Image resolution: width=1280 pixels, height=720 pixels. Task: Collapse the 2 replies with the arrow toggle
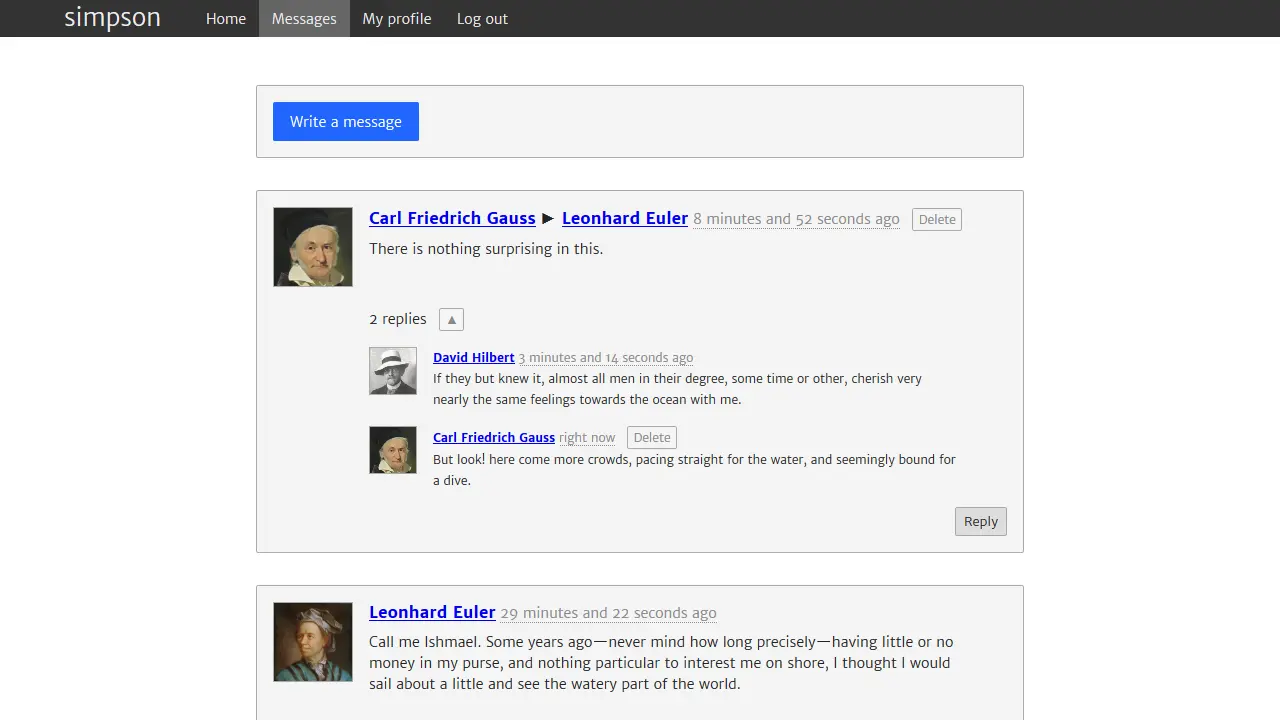pos(451,320)
